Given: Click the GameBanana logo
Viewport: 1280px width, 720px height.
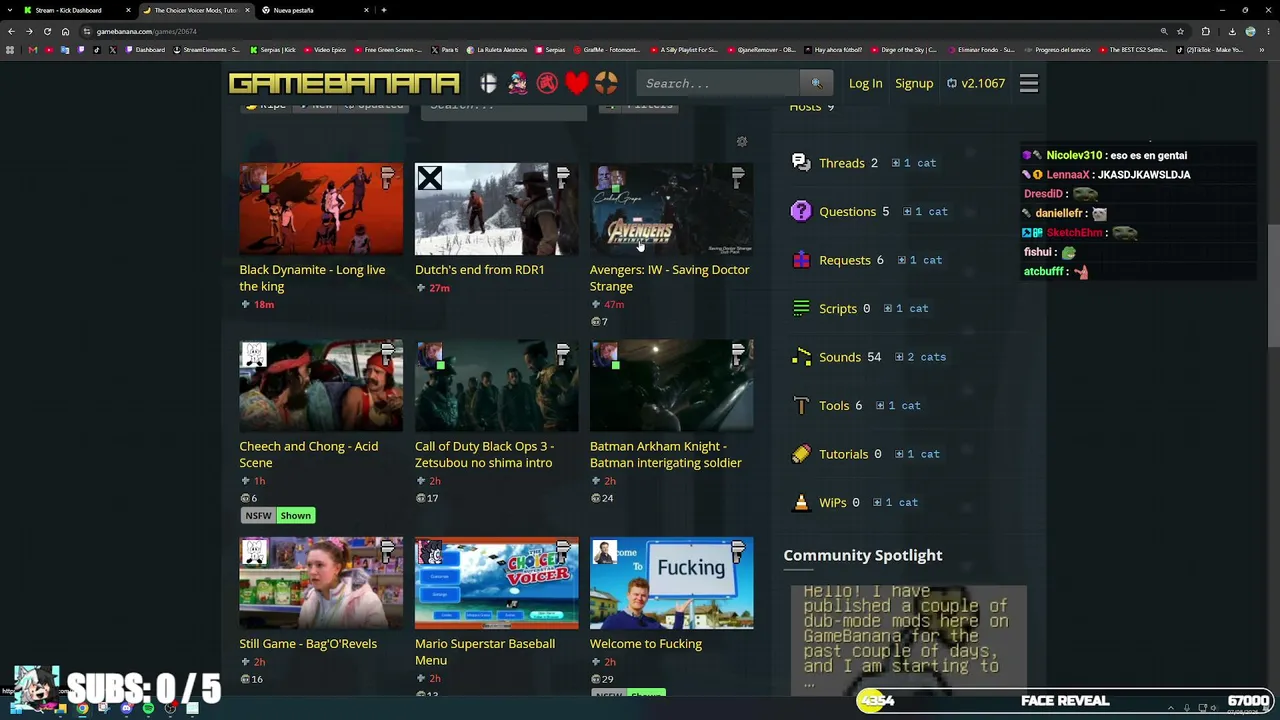Looking at the screenshot, I should coord(344,83).
